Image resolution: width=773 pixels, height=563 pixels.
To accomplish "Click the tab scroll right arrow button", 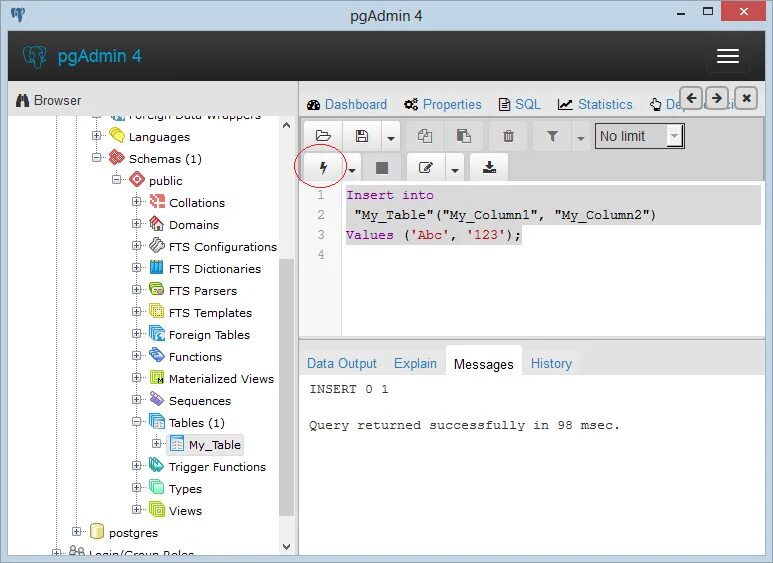I will [717, 98].
